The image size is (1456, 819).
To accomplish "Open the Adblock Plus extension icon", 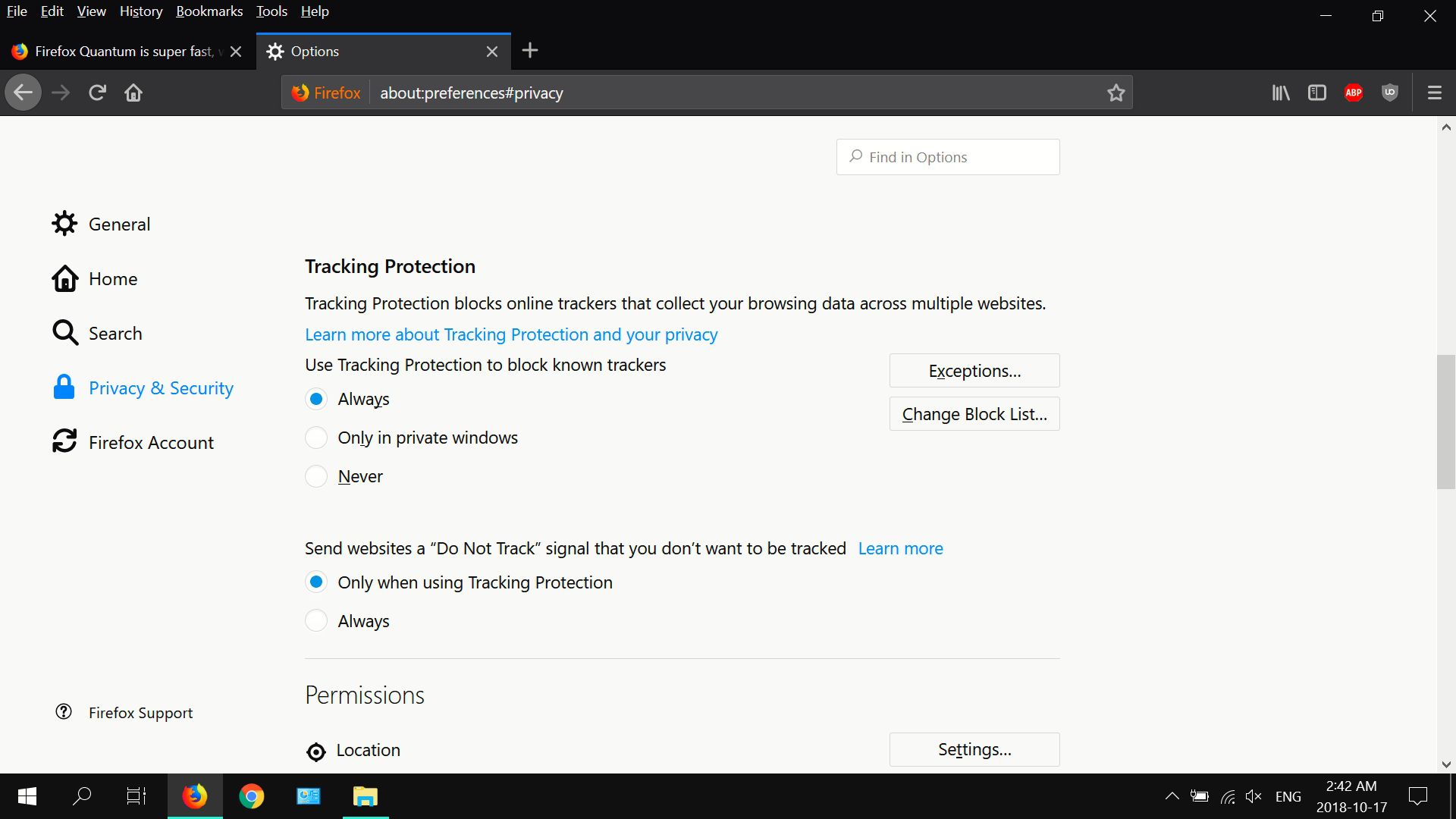I will 1354,93.
